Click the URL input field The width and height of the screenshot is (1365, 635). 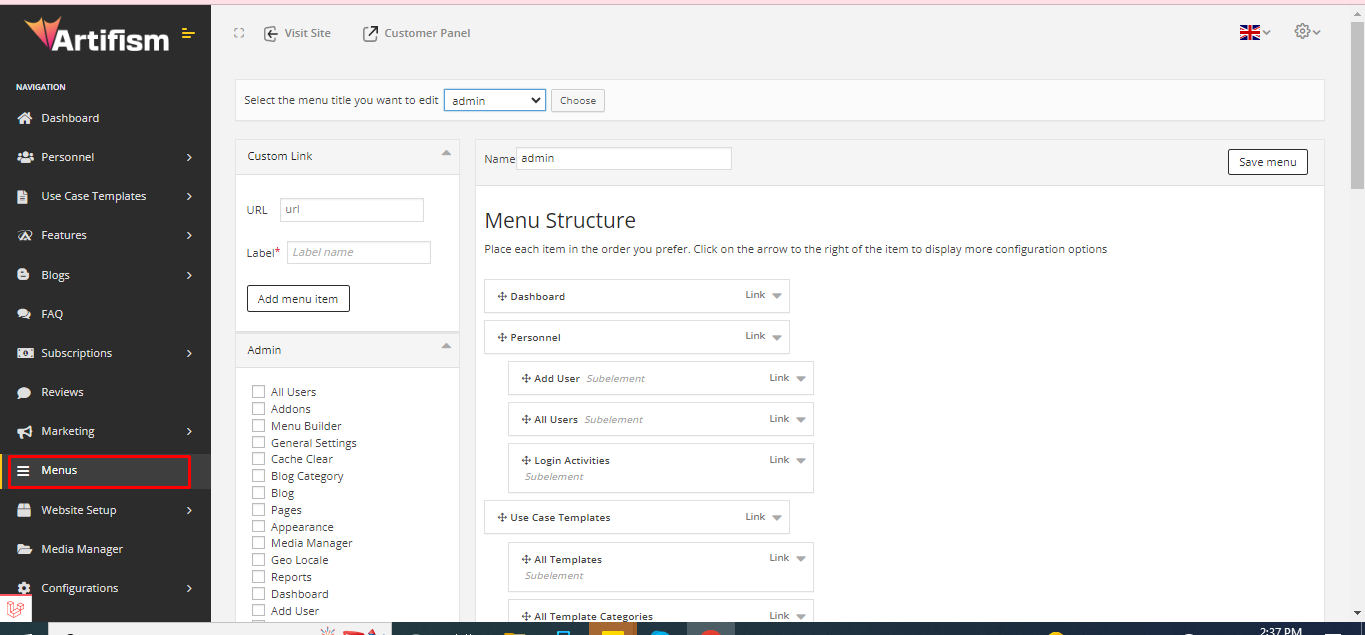click(x=352, y=210)
